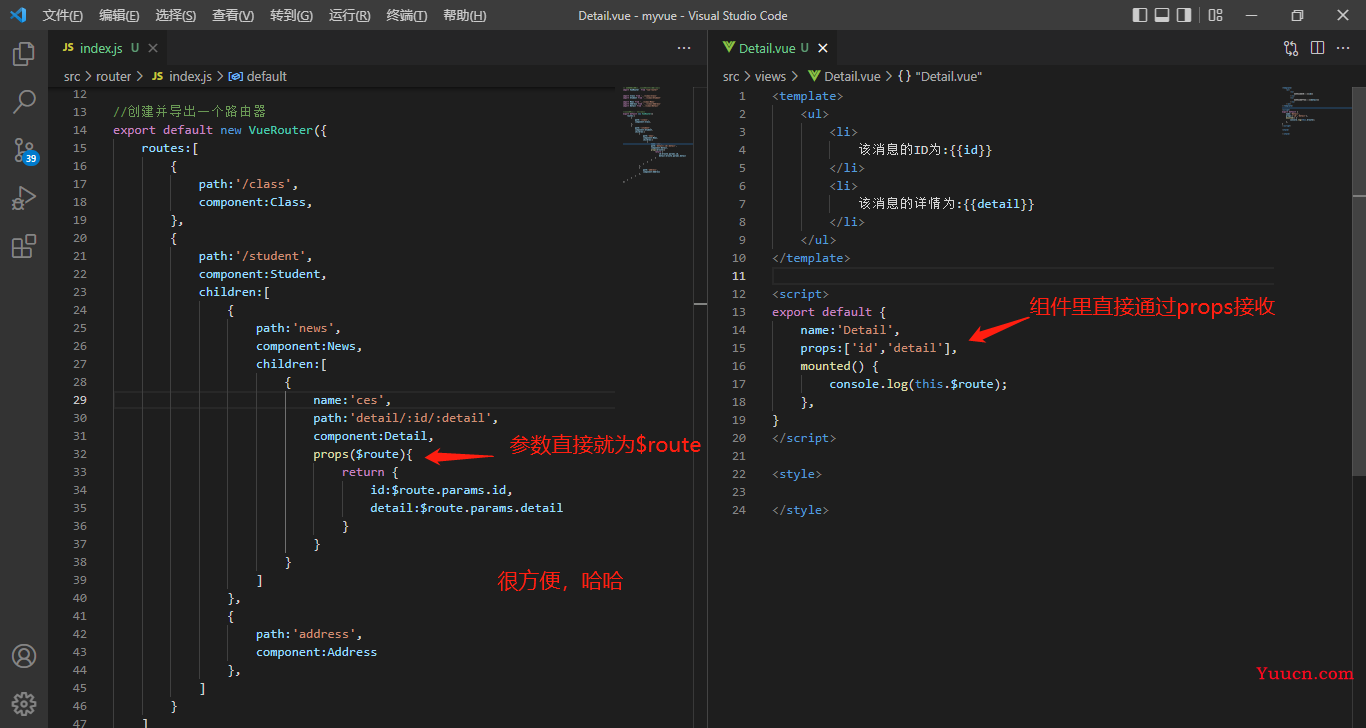Viewport: 1366px width, 728px height.
Task: Open the 编辑(E) menu
Action: click(119, 15)
